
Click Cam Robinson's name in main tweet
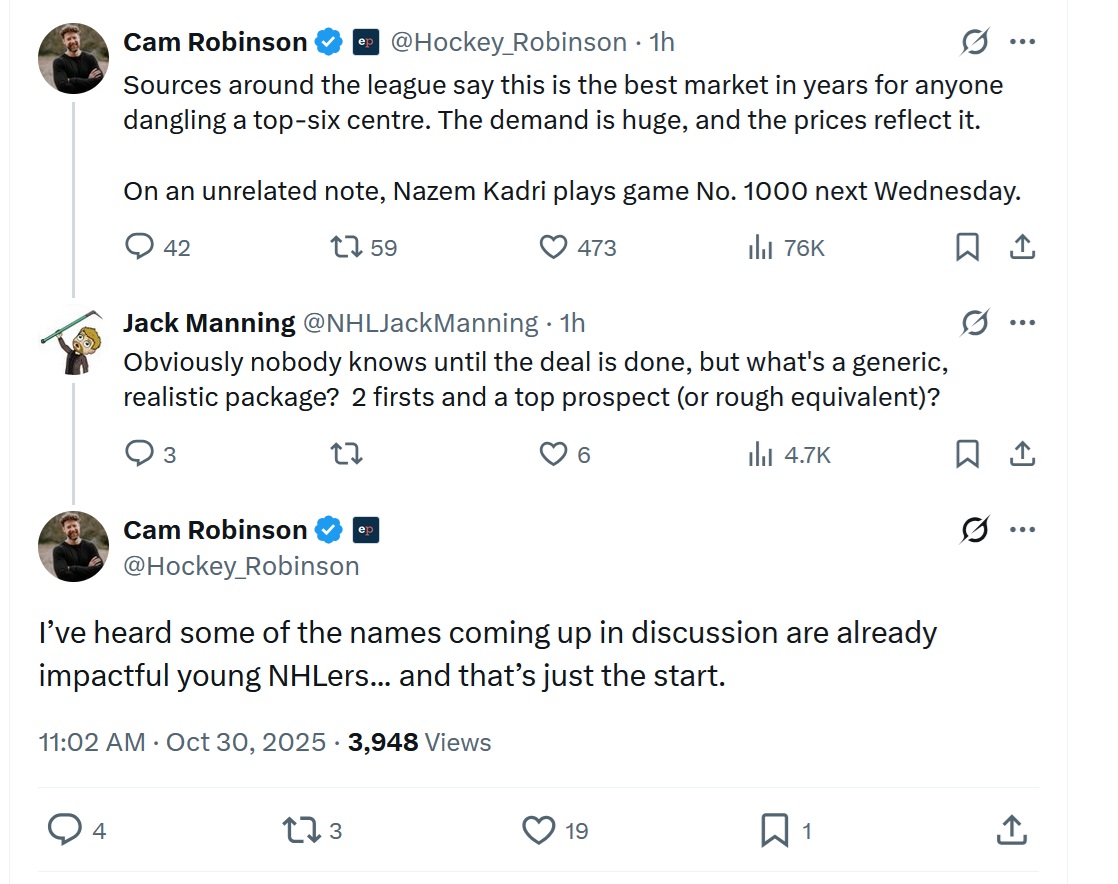click(215, 530)
